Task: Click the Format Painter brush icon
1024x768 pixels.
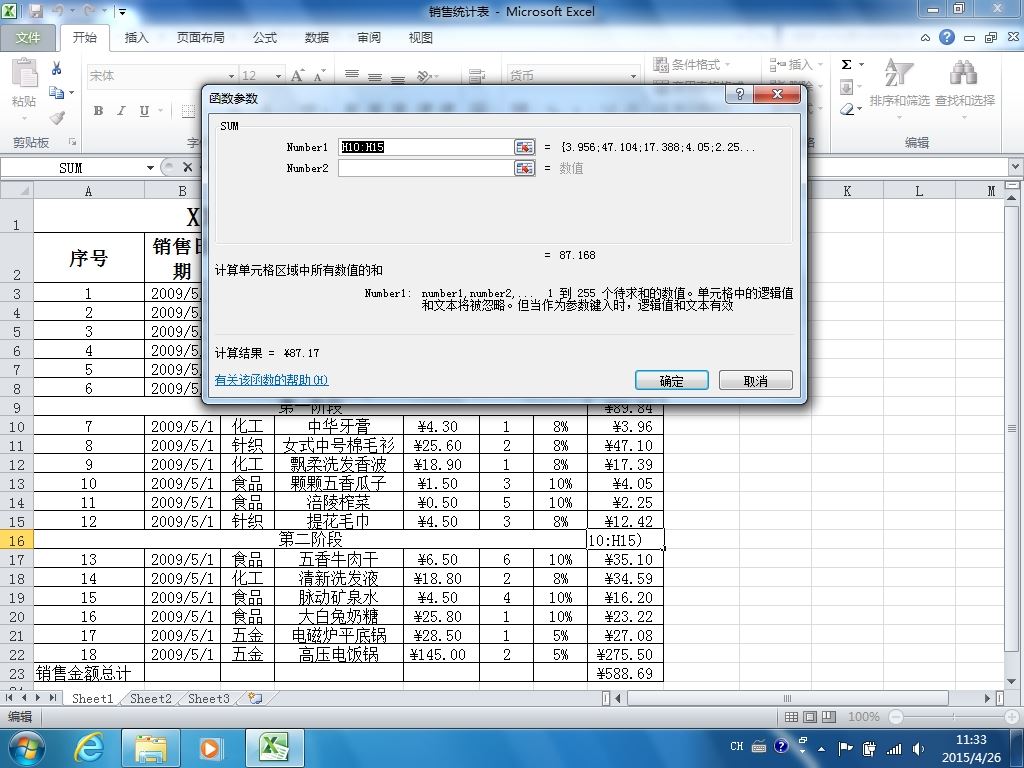Action: [x=57, y=118]
